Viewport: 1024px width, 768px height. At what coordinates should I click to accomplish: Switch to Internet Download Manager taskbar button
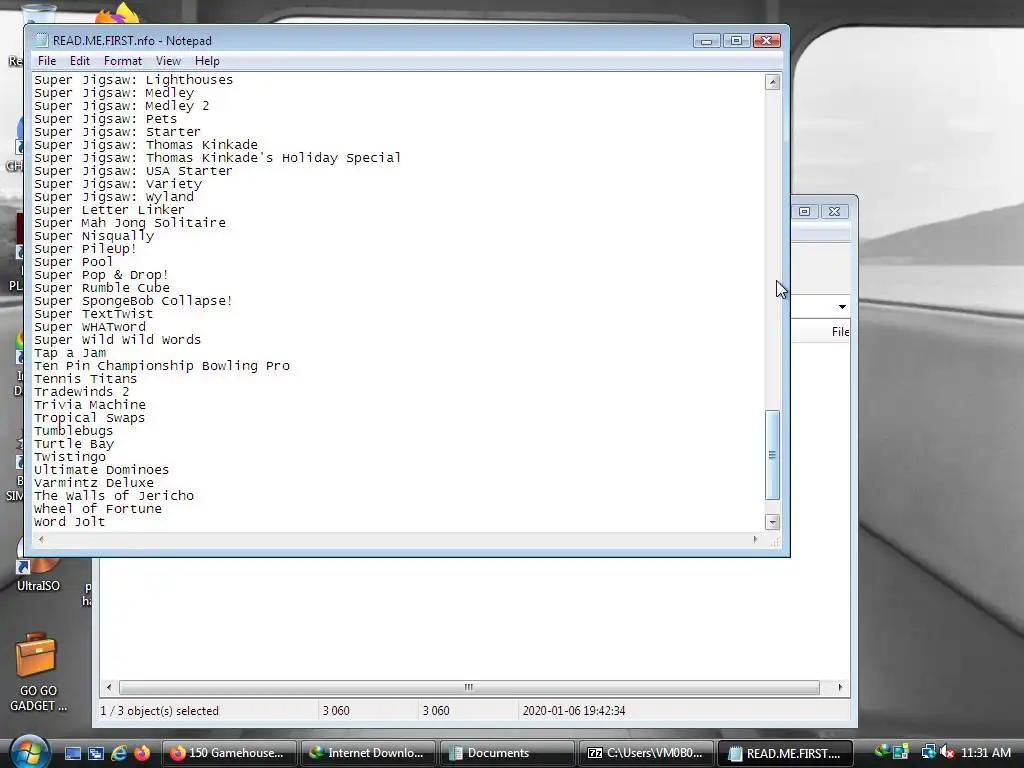coord(368,753)
